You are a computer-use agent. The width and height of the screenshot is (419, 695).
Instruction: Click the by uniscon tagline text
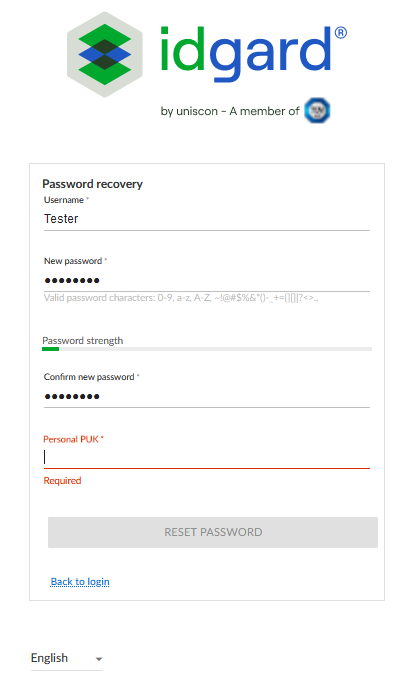(x=230, y=111)
